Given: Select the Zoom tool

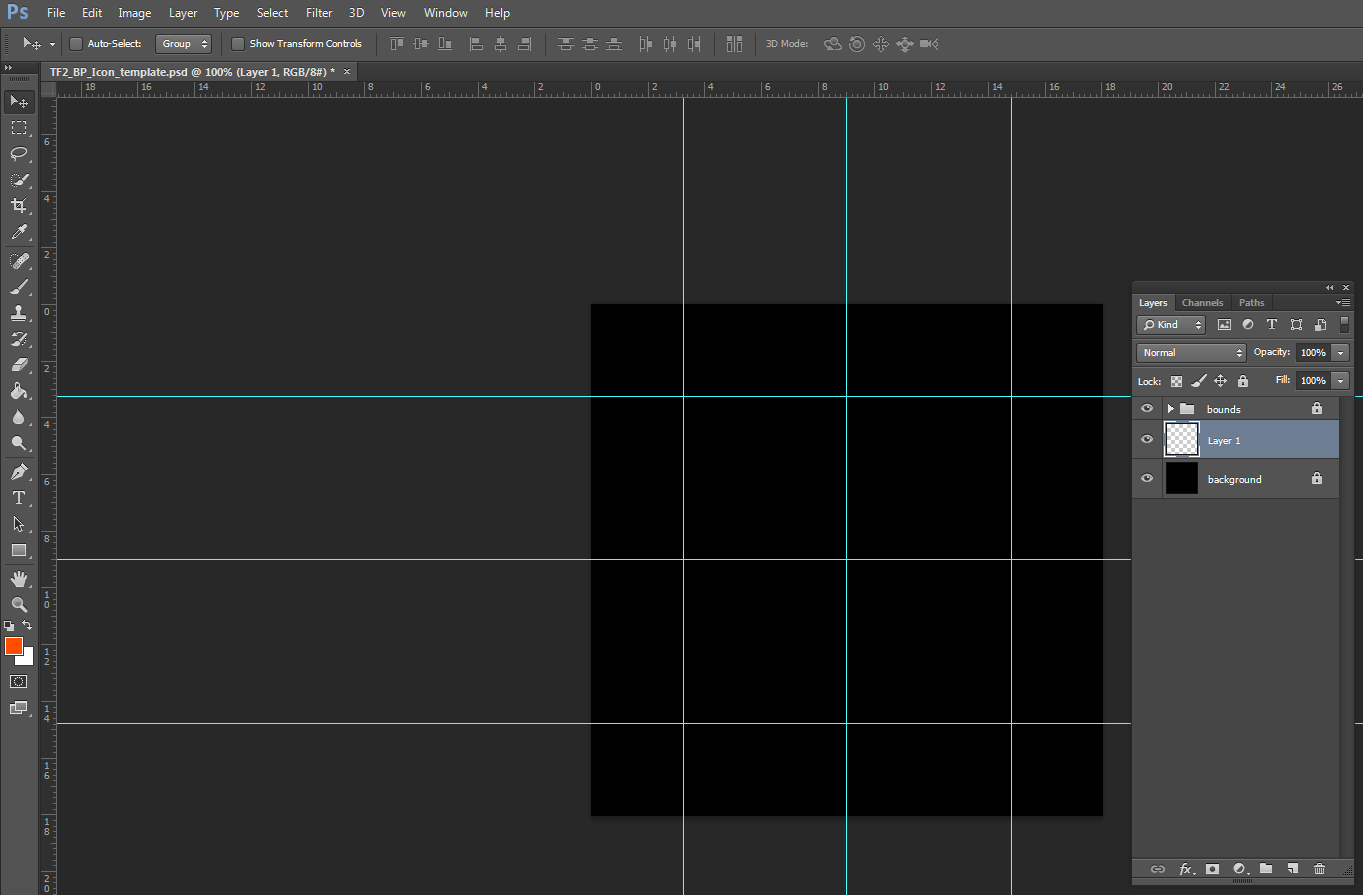Looking at the screenshot, I should [19, 605].
